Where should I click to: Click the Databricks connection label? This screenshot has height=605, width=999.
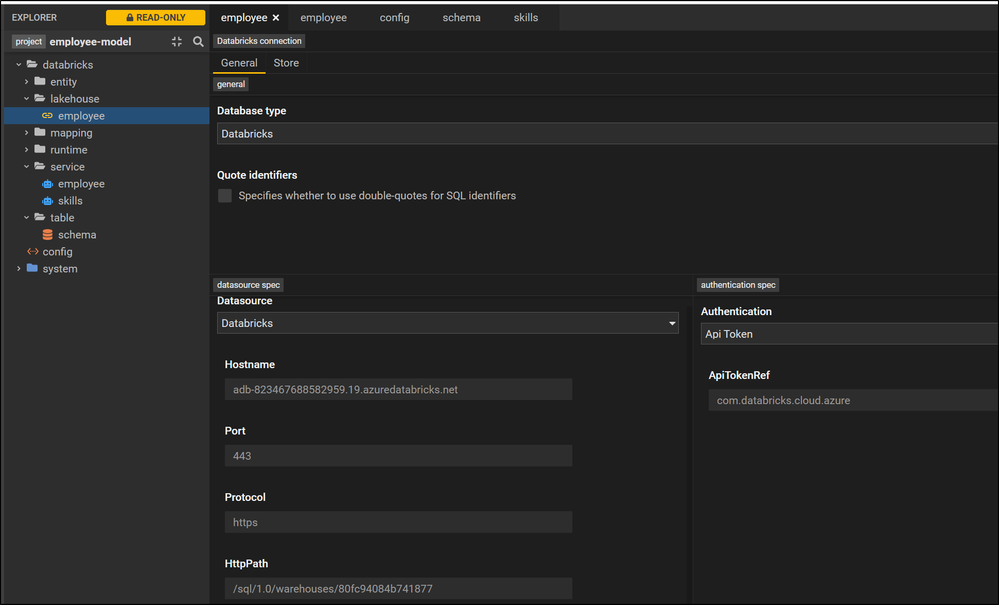pyautogui.click(x=259, y=41)
